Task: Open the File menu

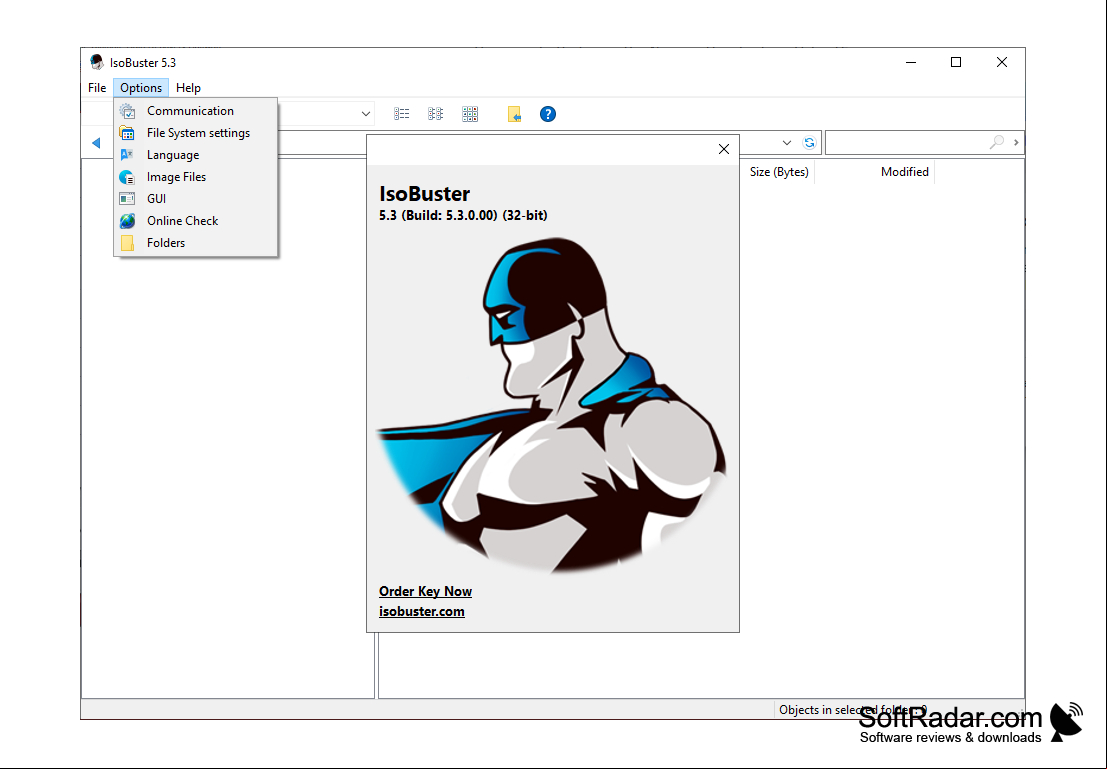Action: (x=97, y=88)
